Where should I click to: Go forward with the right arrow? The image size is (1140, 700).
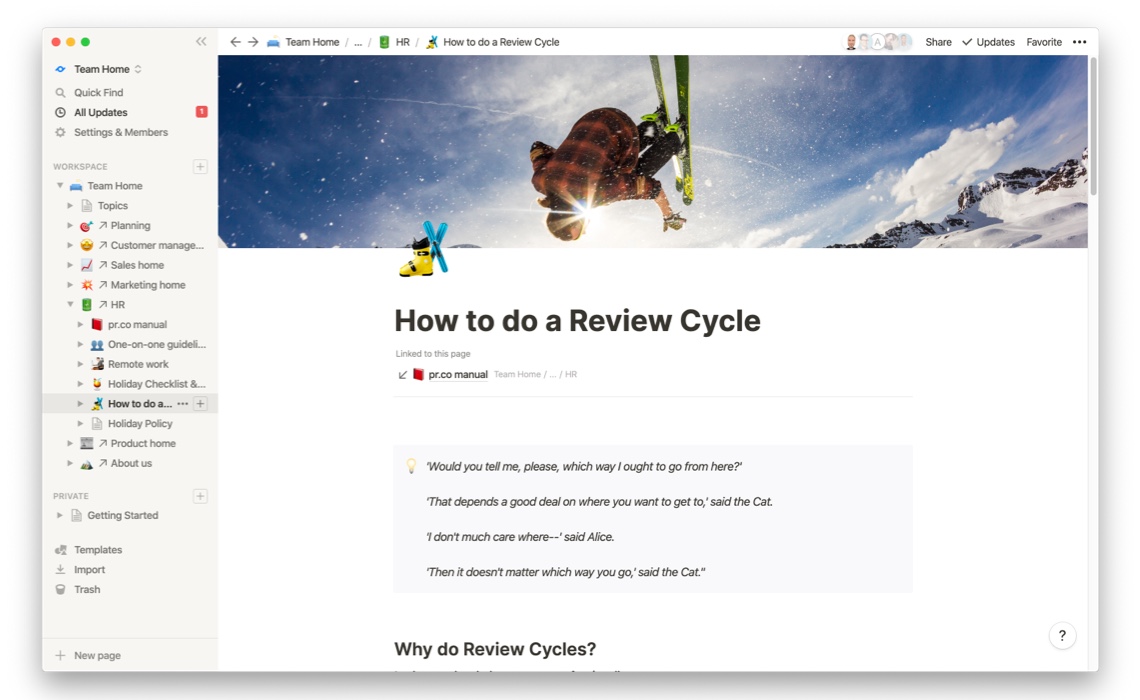pos(253,42)
